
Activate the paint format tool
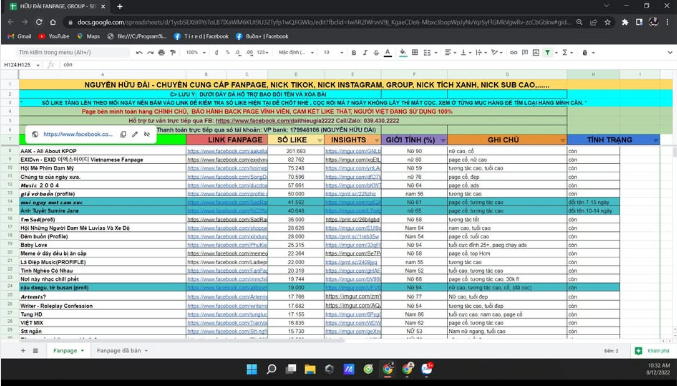pyautogui.click(x=173, y=52)
